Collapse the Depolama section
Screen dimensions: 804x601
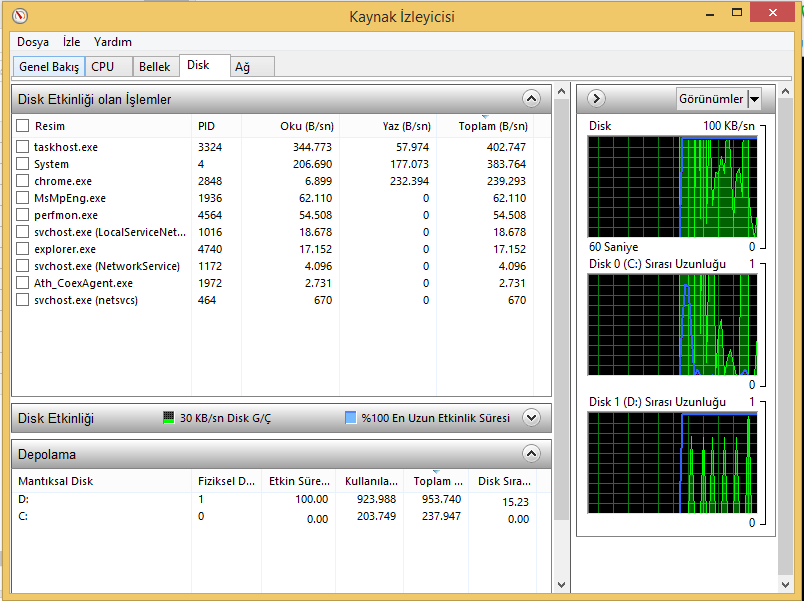531,453
